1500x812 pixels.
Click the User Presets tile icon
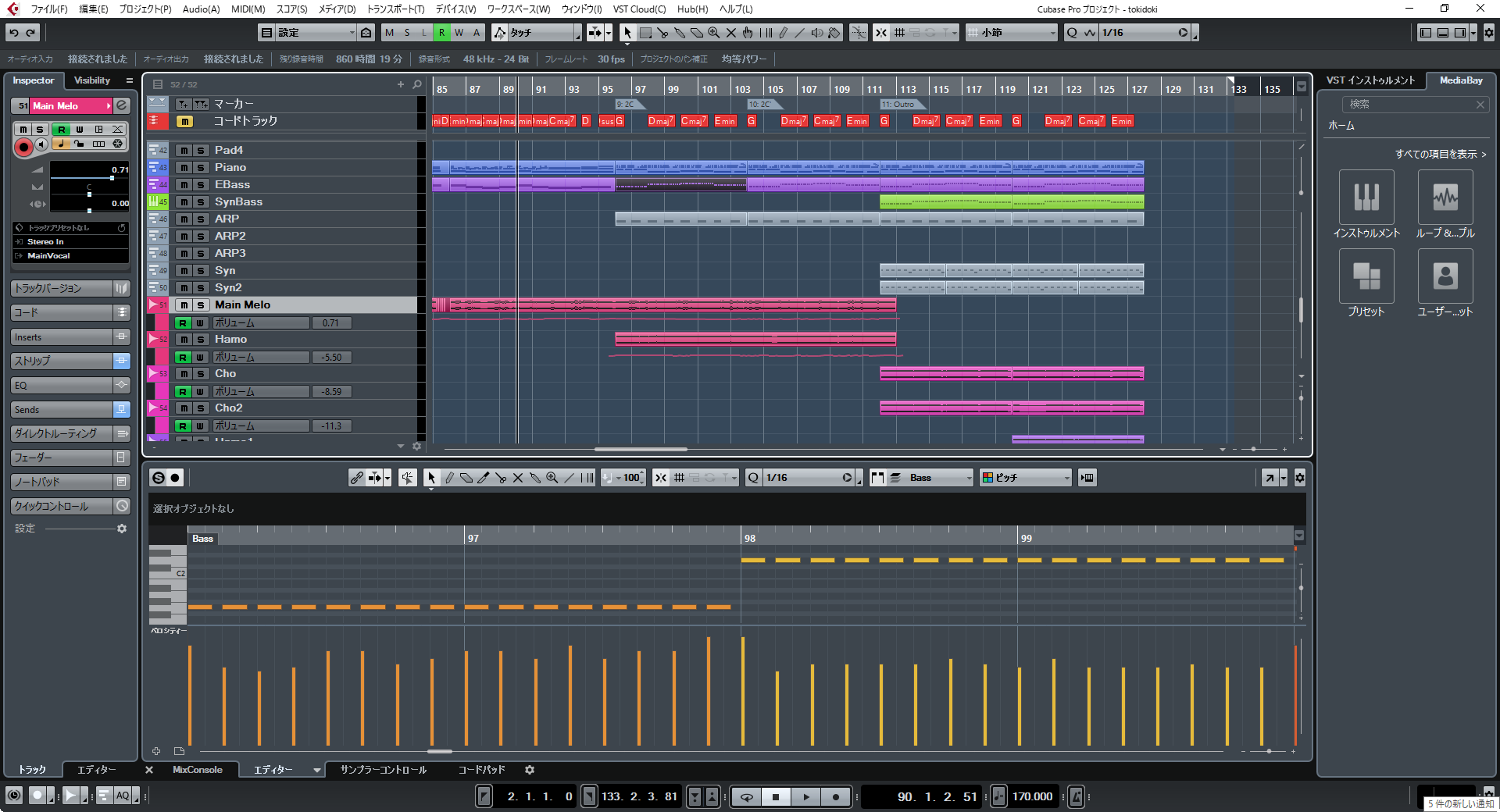[x=1445, y=276]
